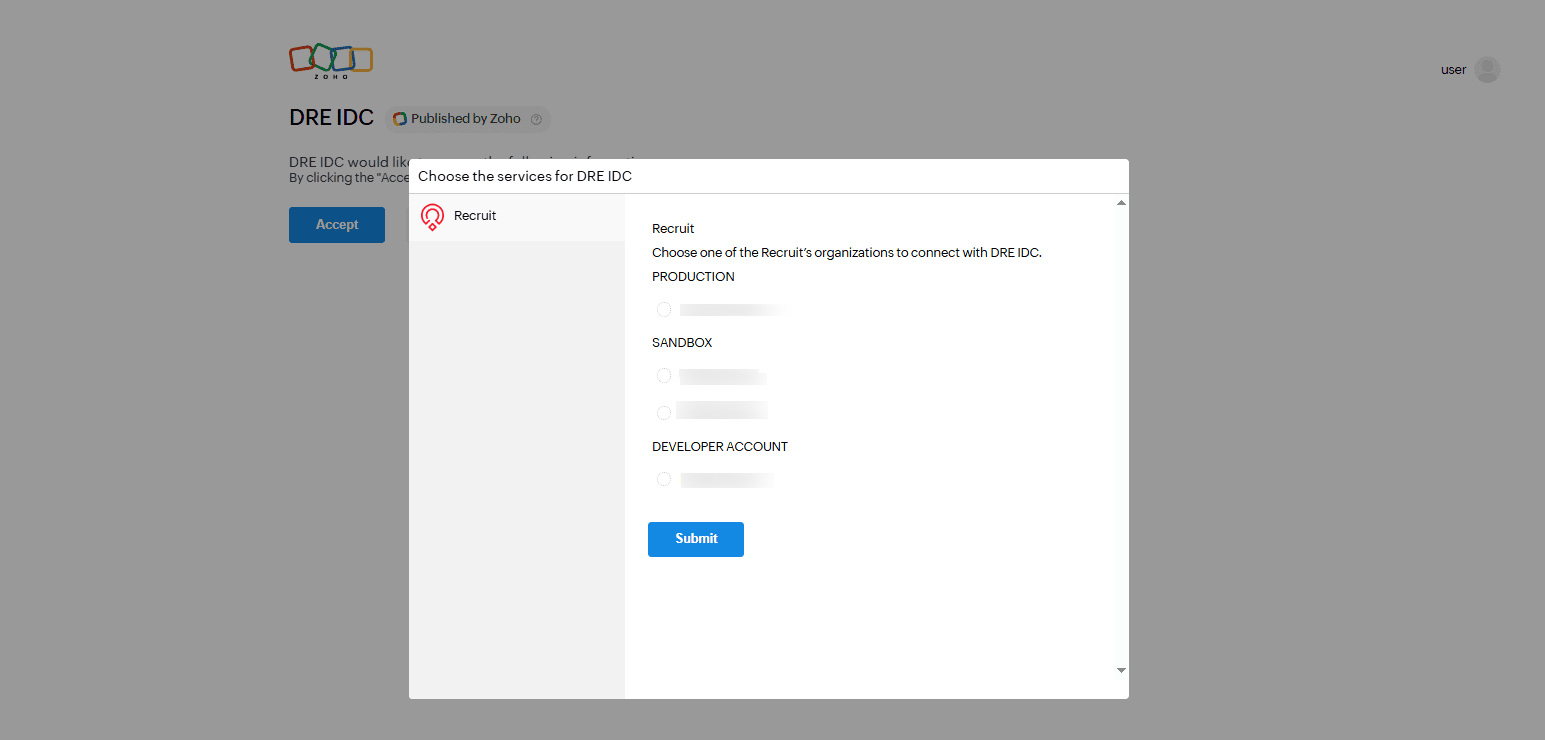
Task: Click the help icon beside Published by Zoho
Action: (536, 119)
